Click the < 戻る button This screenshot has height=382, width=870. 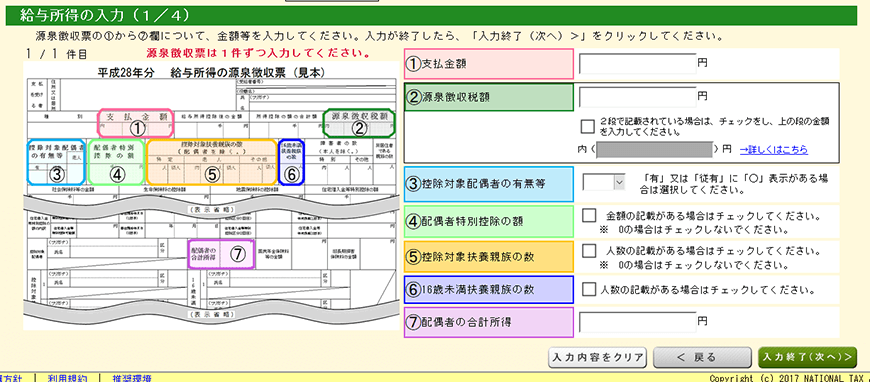(x=702, y=357)
